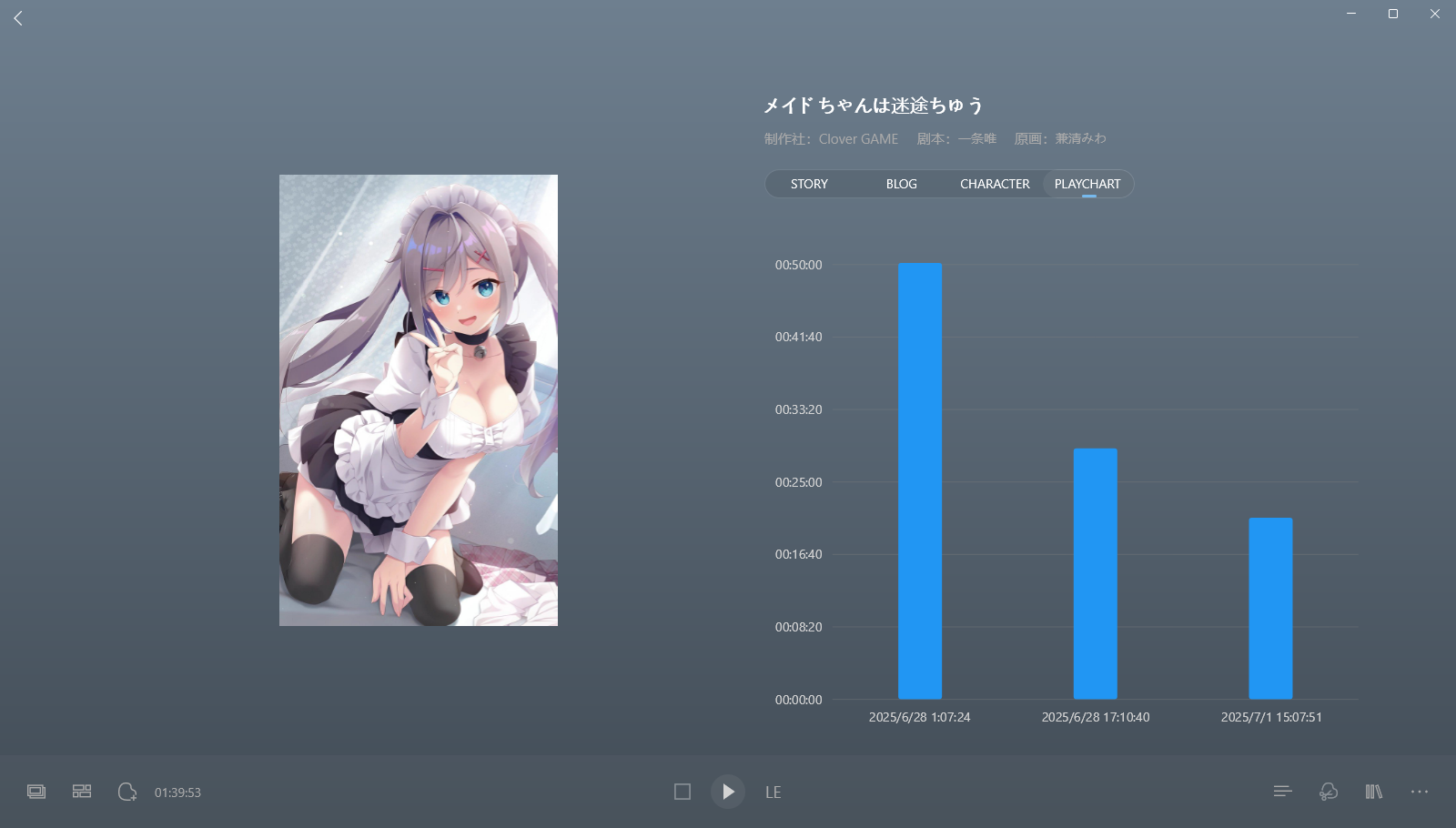
Task: Click the LE launch option label
Action: click(x=773, y=793)
